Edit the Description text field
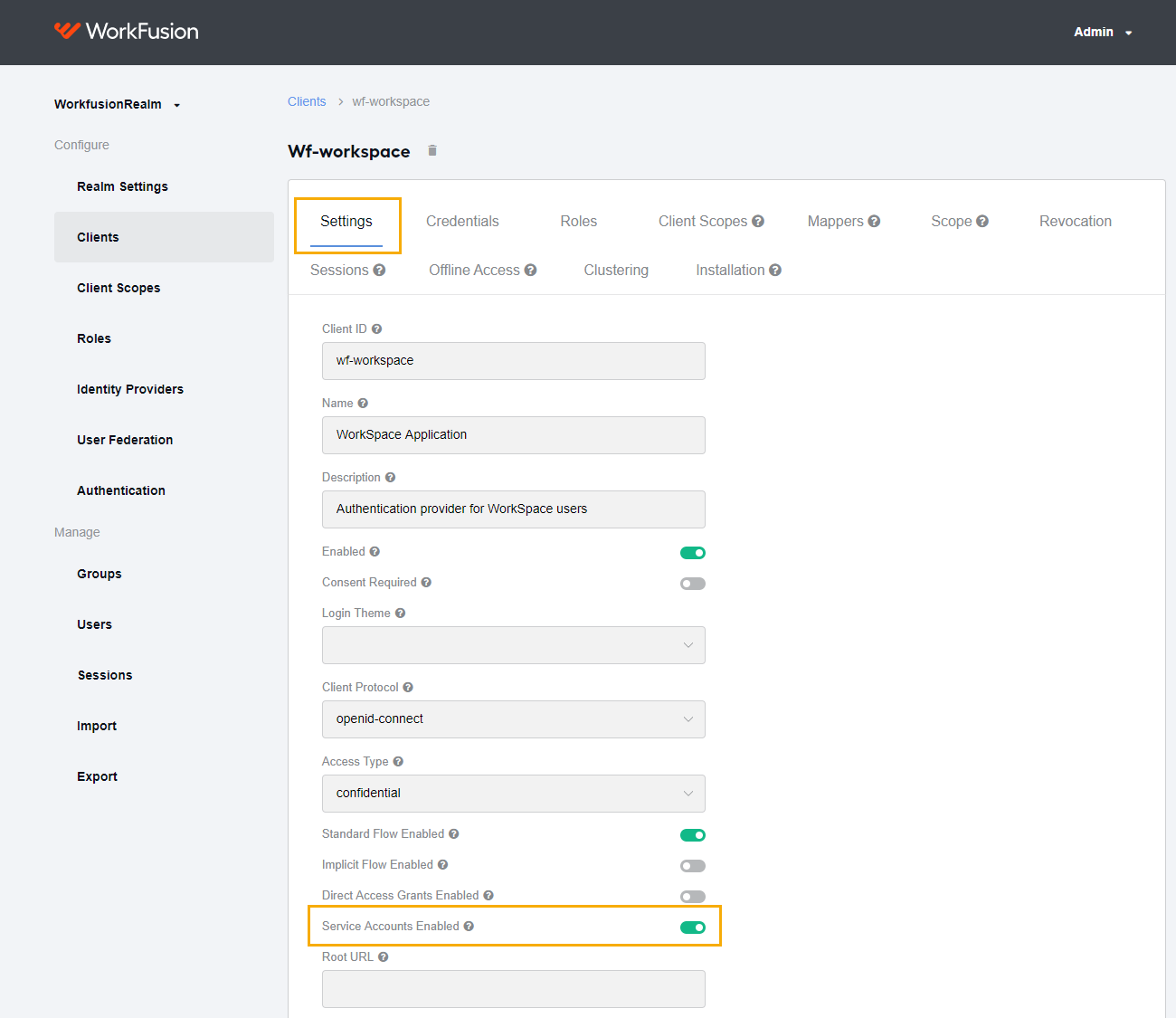1176x1018 pixels. tap(514, 509)
